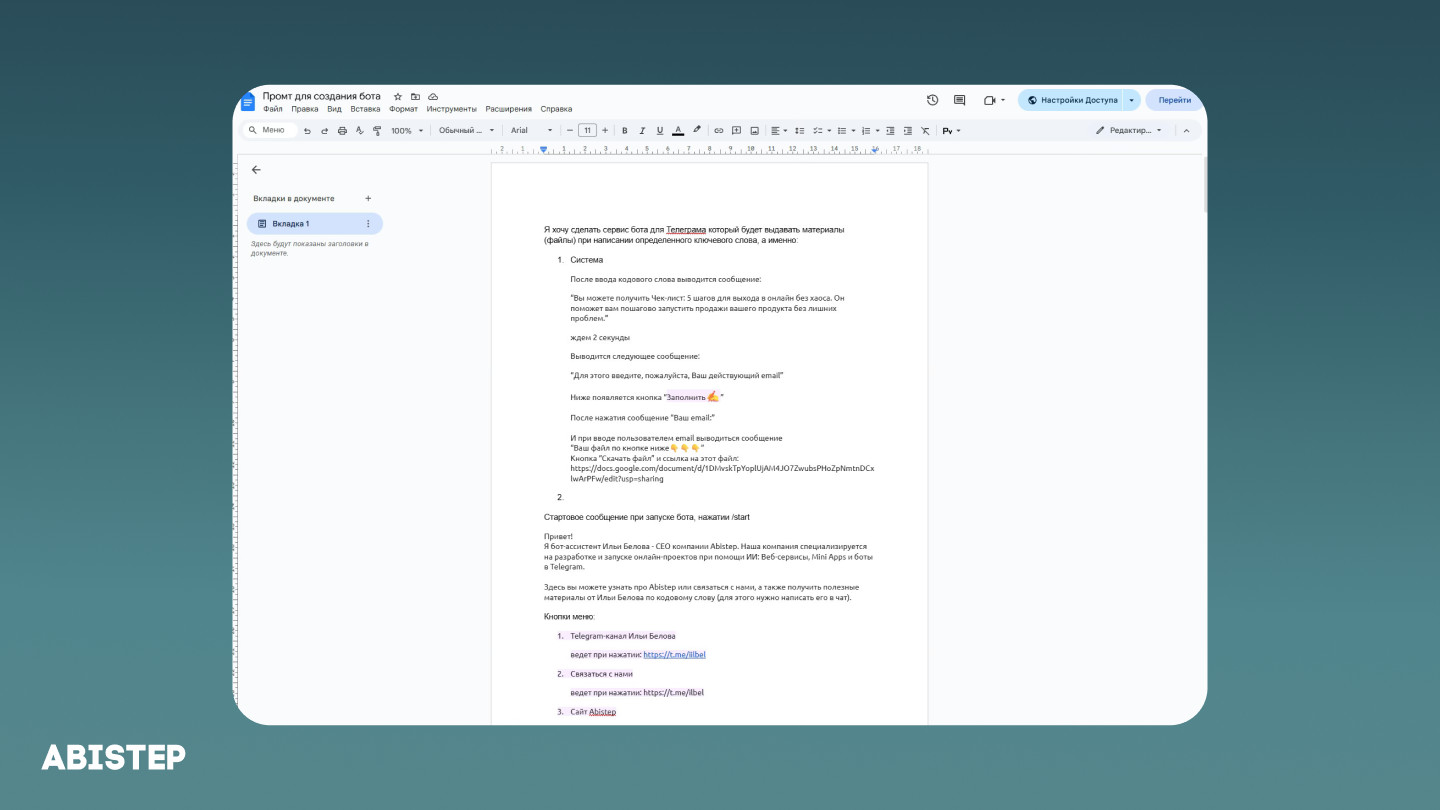Open the highlight color picker

click(x=696, y=131)
